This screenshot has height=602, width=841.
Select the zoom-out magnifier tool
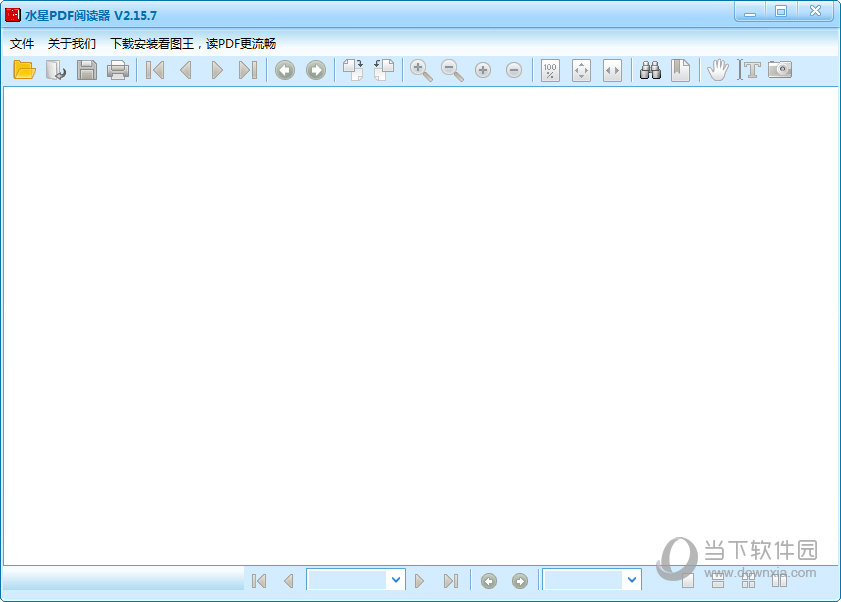452,70
